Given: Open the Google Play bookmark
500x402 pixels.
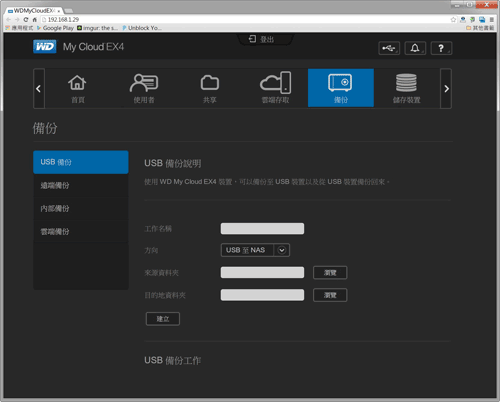Looking at the screenshot, I should pos(55,28).
